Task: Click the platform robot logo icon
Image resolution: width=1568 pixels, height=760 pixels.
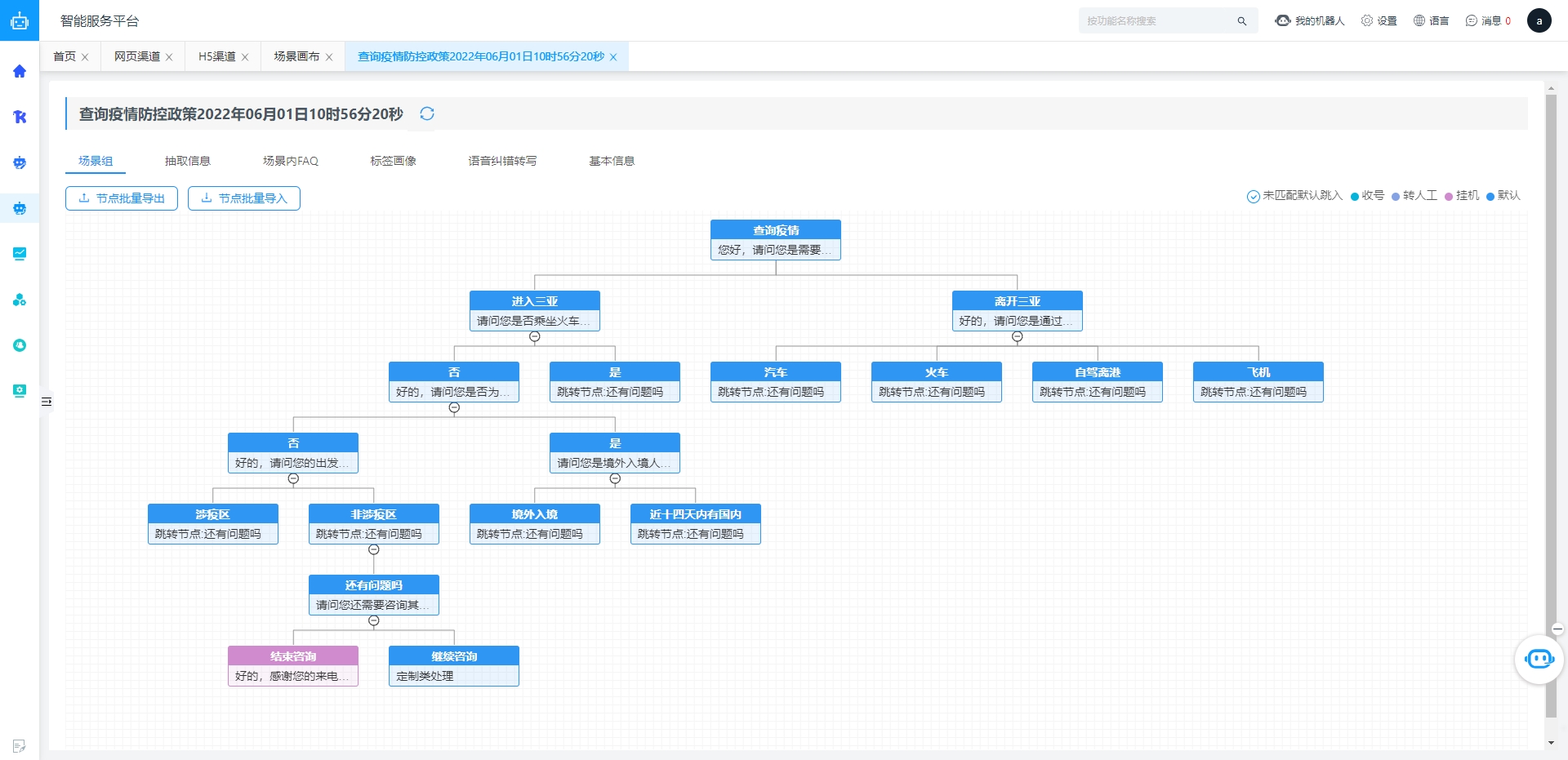Action: click(x=20, y=20)
